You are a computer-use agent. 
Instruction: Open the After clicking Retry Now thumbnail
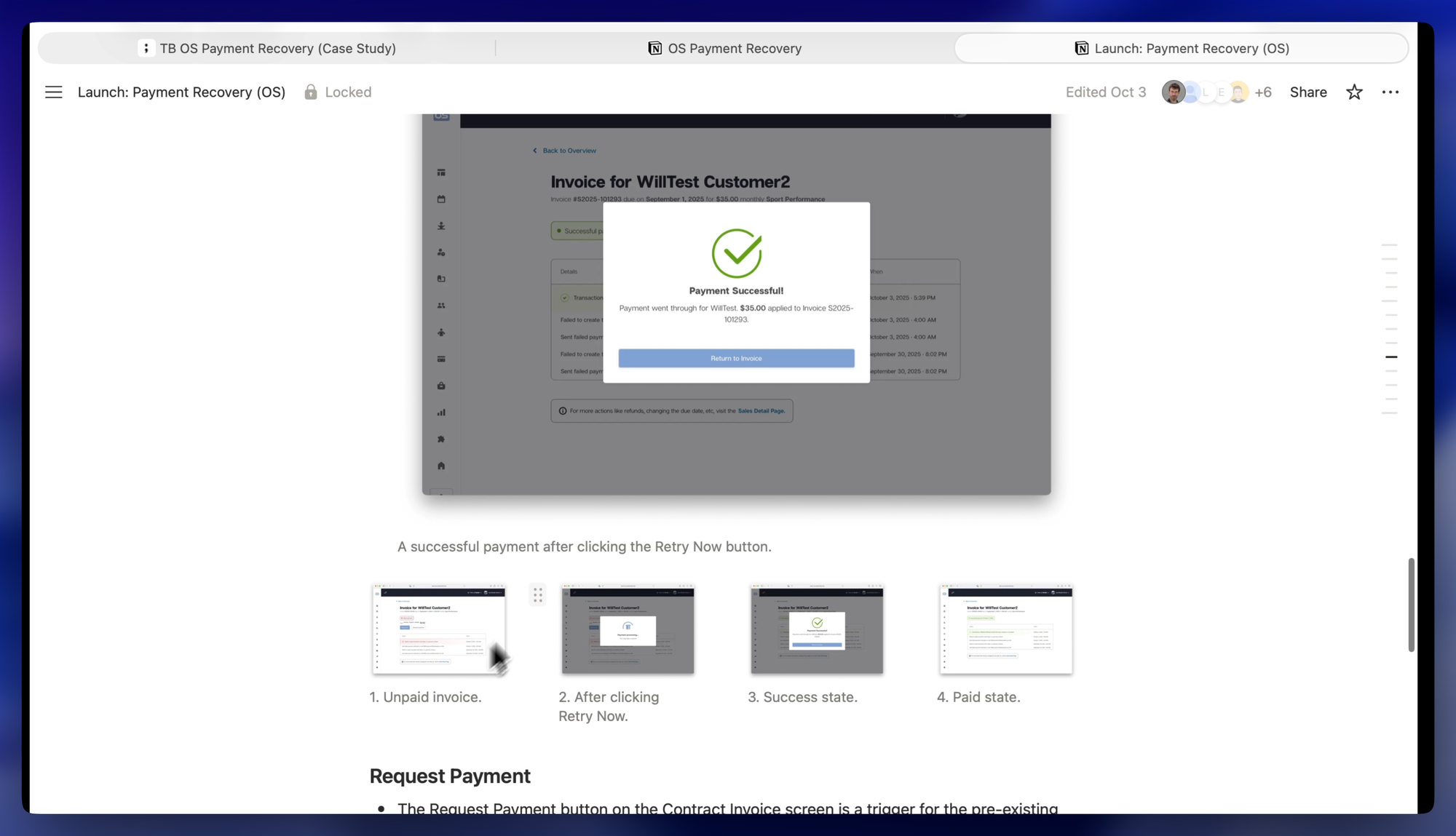point(628,629)
